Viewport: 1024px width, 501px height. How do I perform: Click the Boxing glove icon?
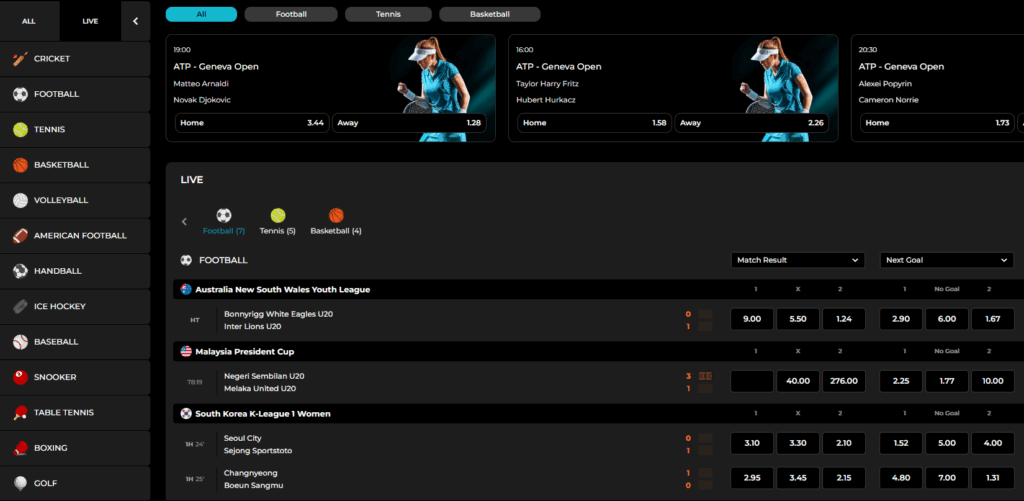[x=20, y=448]
